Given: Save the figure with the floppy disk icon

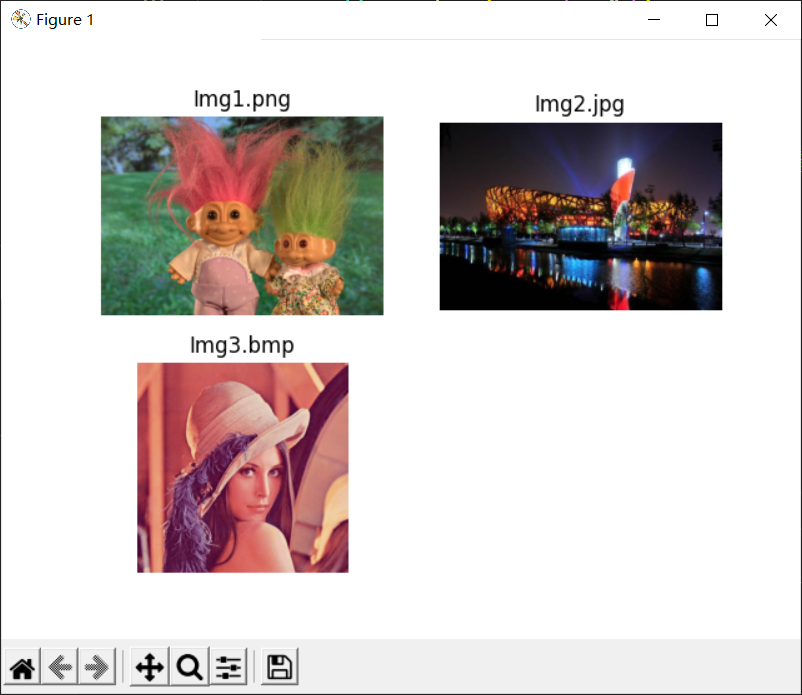Looking at the screenshot, I should [280, 667].
